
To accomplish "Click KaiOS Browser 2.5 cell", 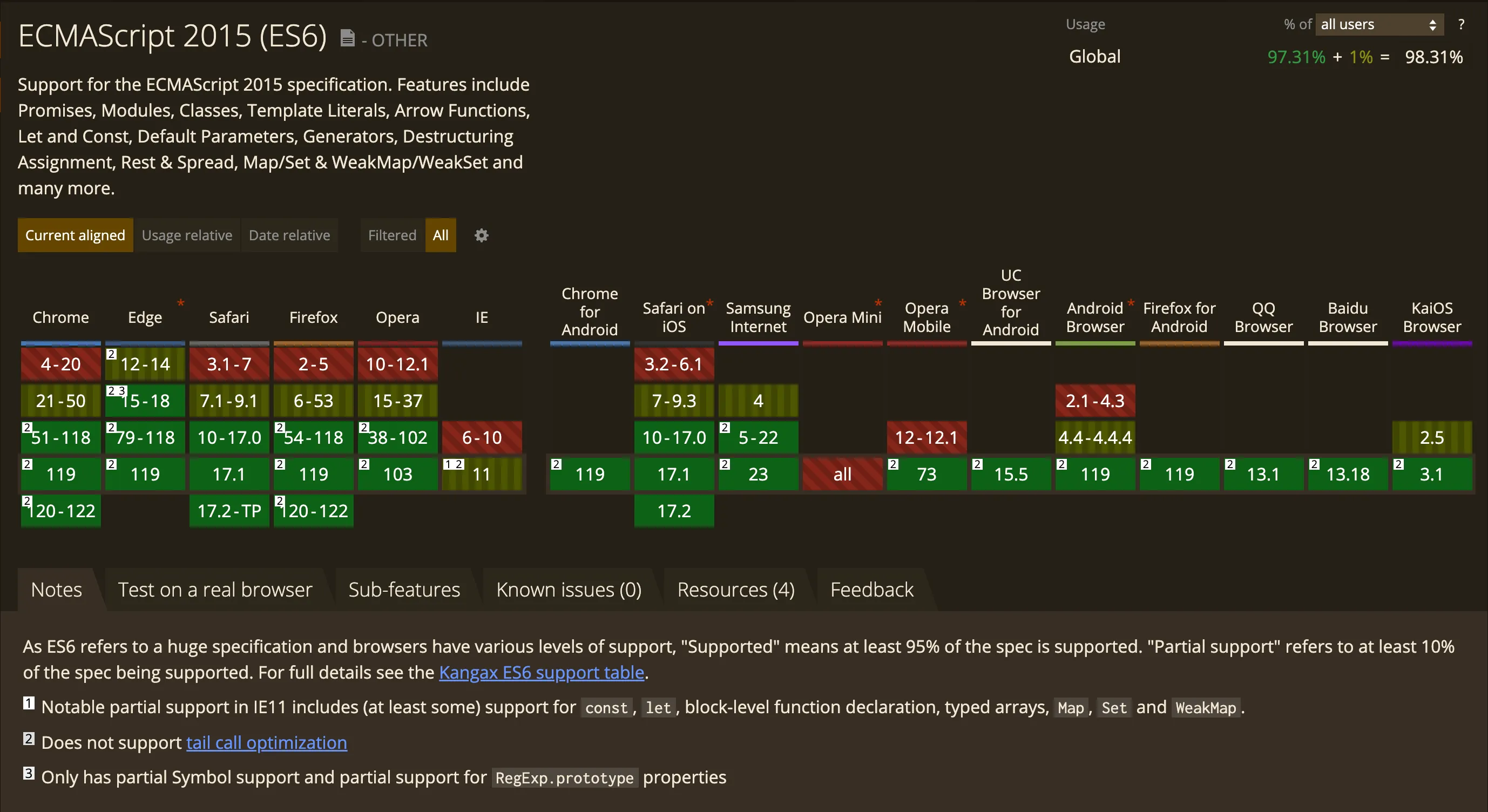I will 1432,437.
